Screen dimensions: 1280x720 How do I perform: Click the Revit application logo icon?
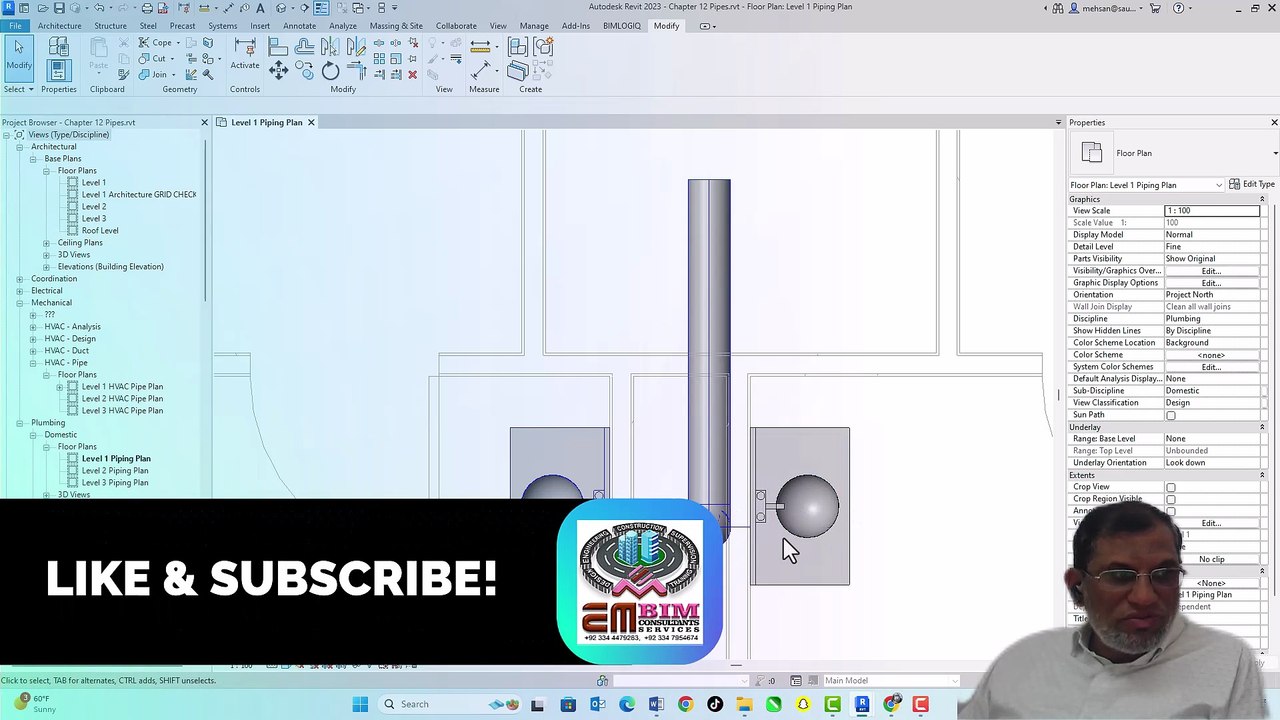(x=8, y=8)
